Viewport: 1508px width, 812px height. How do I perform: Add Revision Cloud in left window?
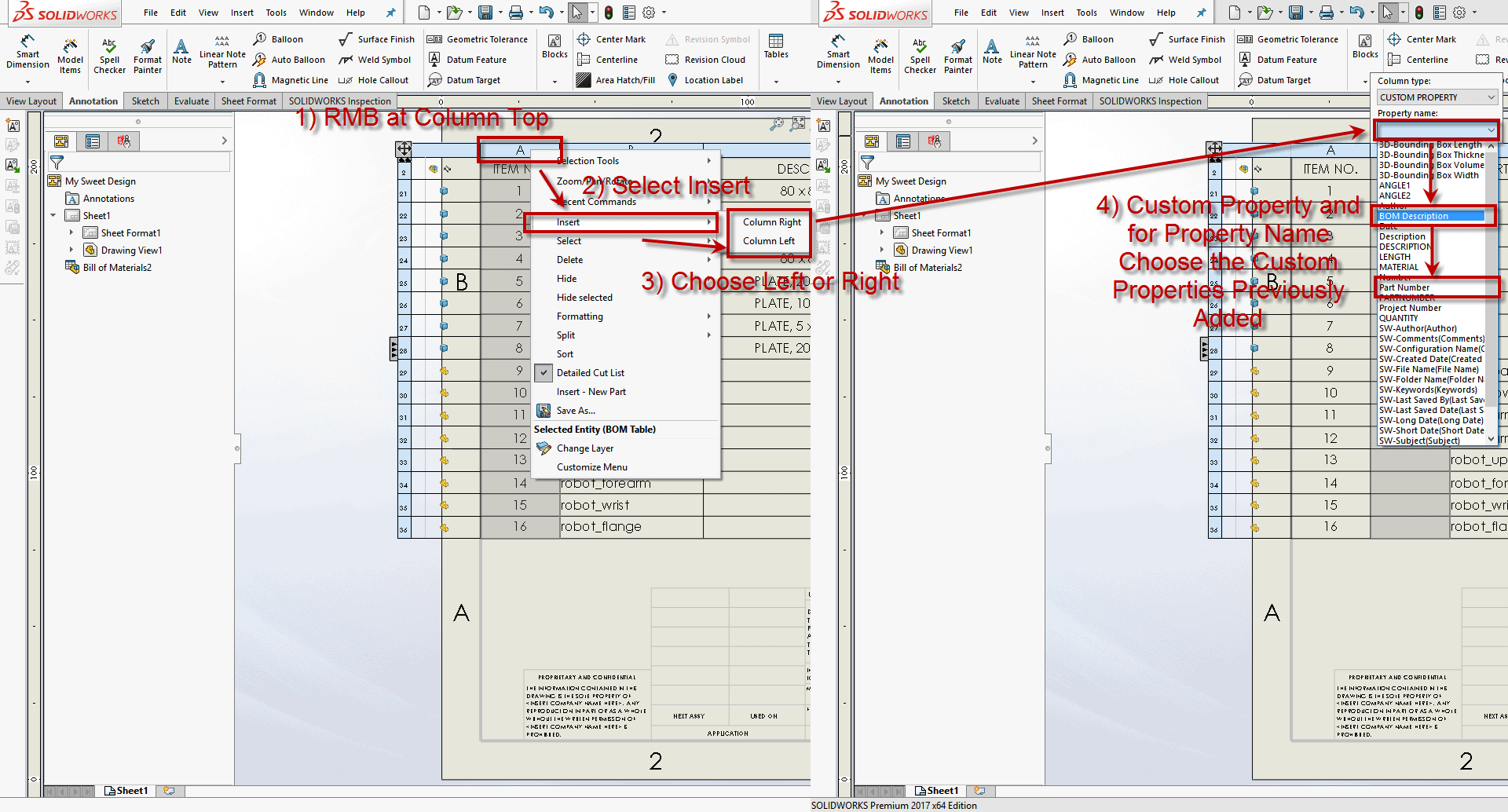tap(705, 60)
